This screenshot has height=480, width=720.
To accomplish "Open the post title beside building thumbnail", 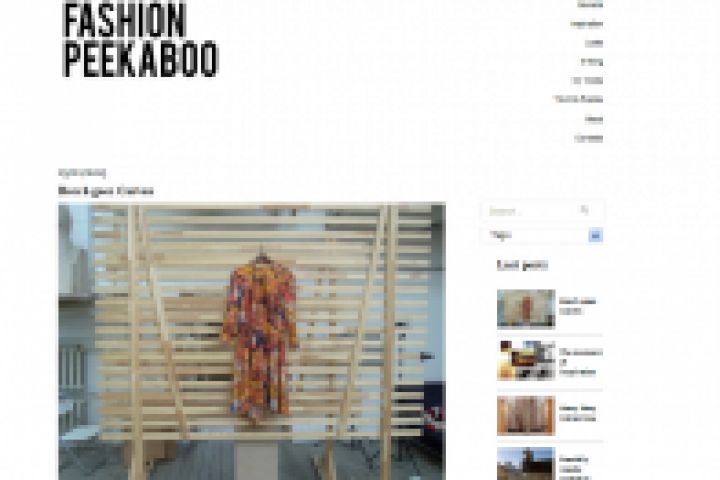I will [x=575, y=468].
